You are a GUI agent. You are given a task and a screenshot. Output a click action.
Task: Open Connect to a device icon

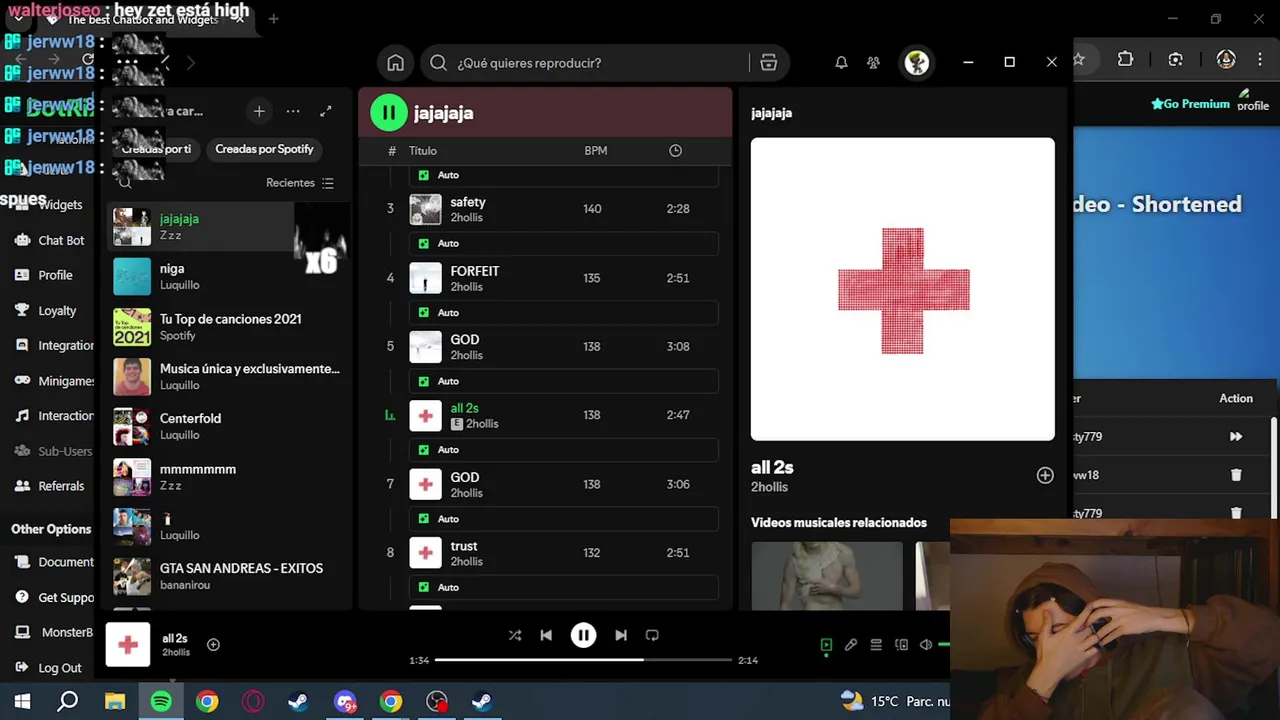901,645
